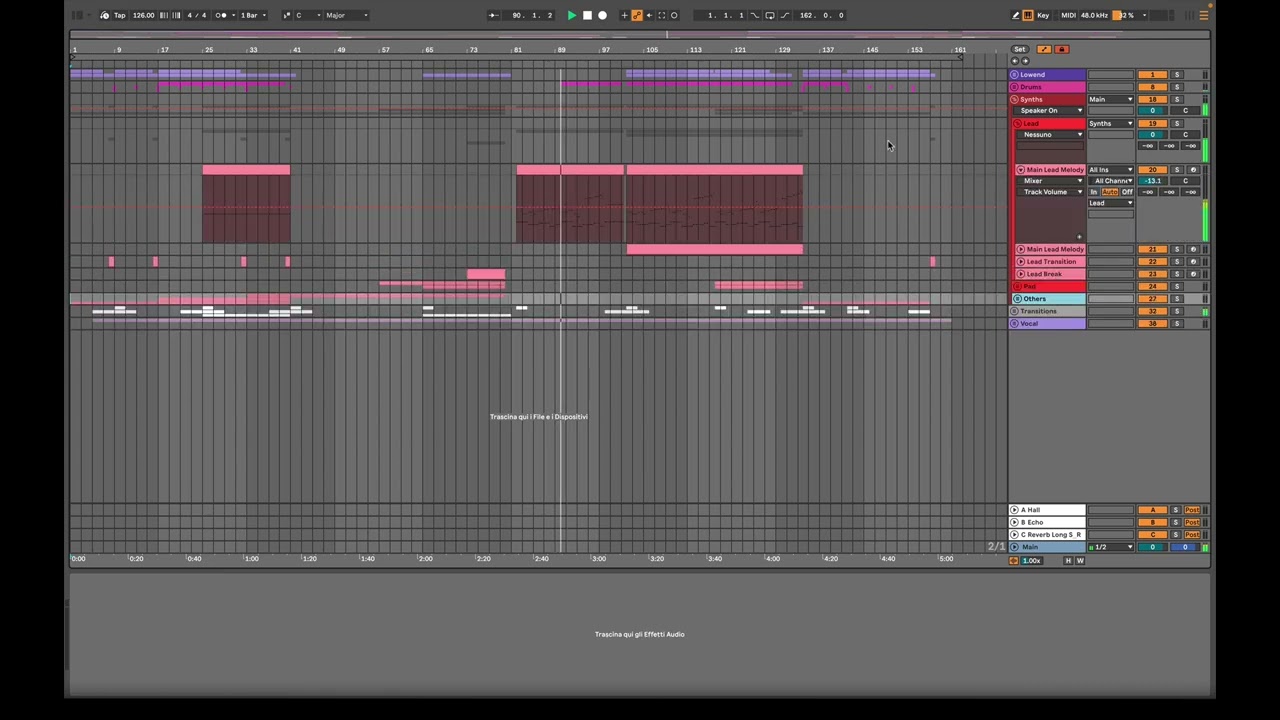Click the MIDI map mode button

[x=1068, y=15]
